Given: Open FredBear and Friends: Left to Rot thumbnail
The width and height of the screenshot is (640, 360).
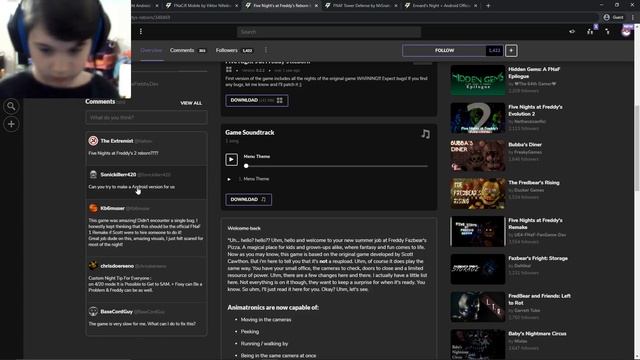Looking at the screenshot, I should 478,307.
